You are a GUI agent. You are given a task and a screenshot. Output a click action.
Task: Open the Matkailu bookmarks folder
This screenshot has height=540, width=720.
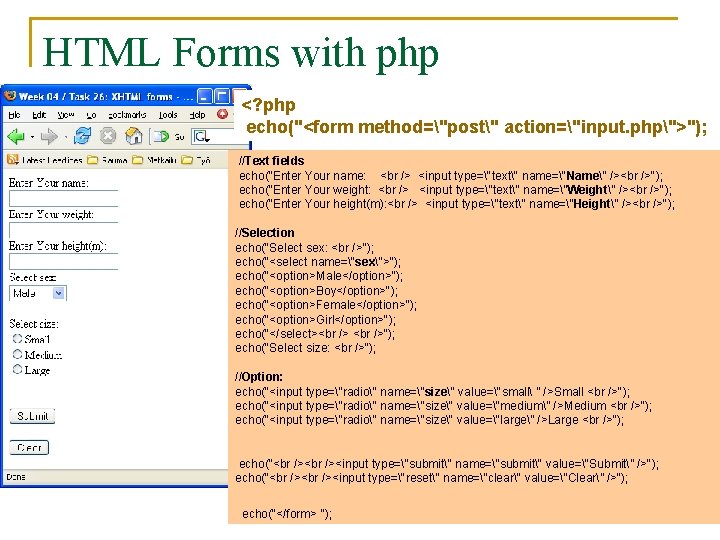pos(154,160)
